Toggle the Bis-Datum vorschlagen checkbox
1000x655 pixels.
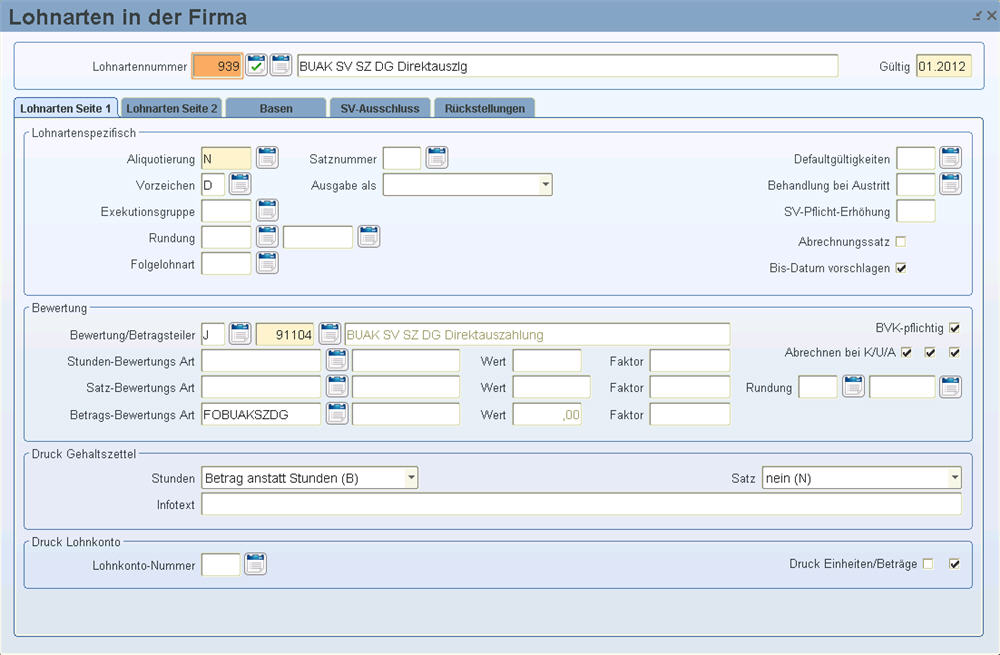pyautogui.click(x=901, y=268)
